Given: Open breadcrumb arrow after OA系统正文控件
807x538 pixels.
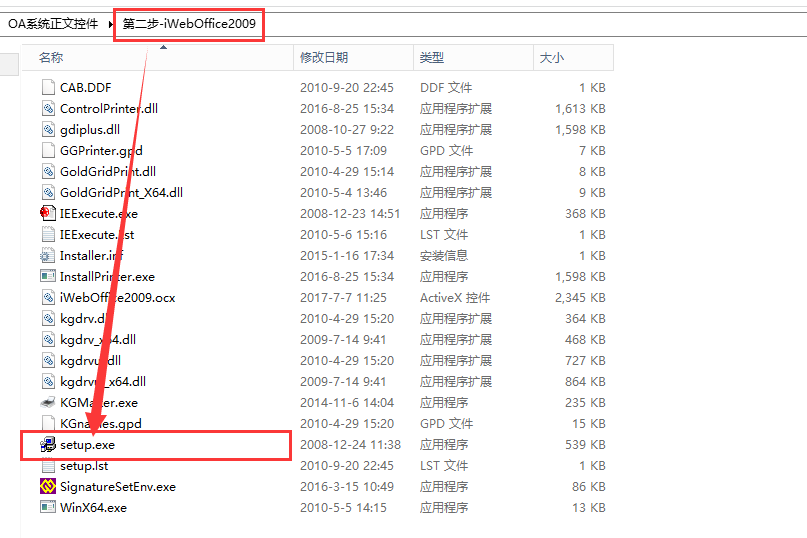Looking at the screenshot, I should coord(111,24).
